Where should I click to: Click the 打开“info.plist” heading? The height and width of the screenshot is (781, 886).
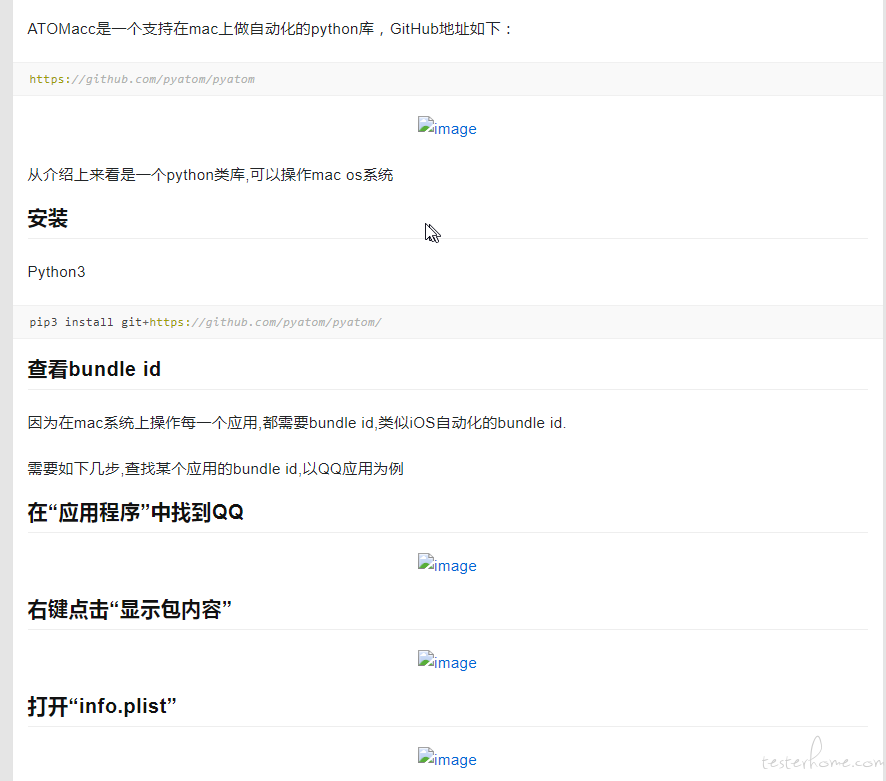(102, 706)
